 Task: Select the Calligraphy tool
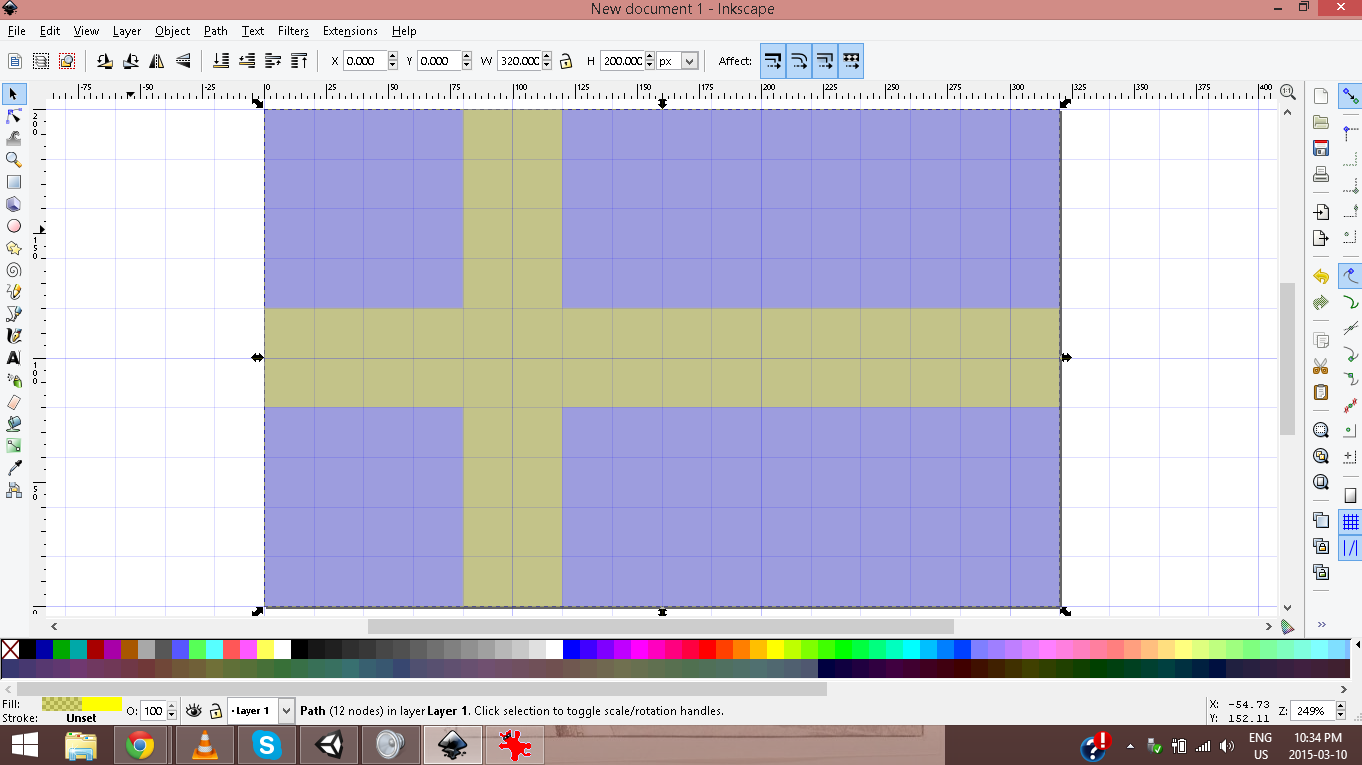tap(14, 335)
